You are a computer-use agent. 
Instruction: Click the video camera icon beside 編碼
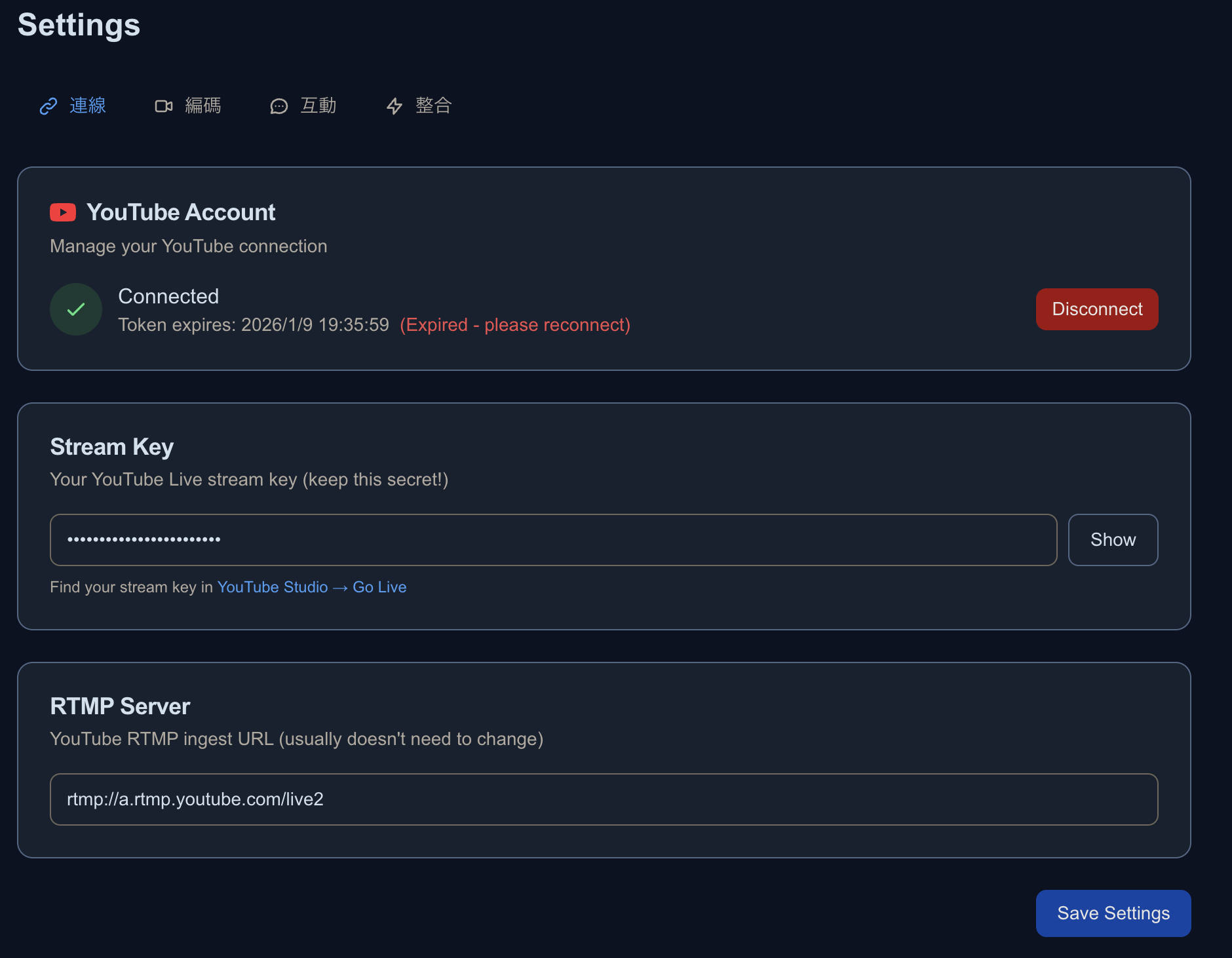click(x=163, y=106)
